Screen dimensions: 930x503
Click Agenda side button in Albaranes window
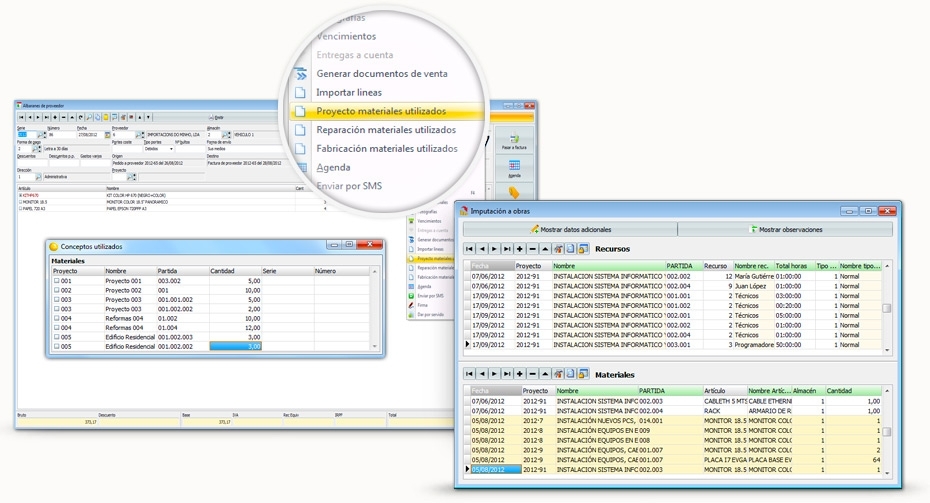pos(514,168)
